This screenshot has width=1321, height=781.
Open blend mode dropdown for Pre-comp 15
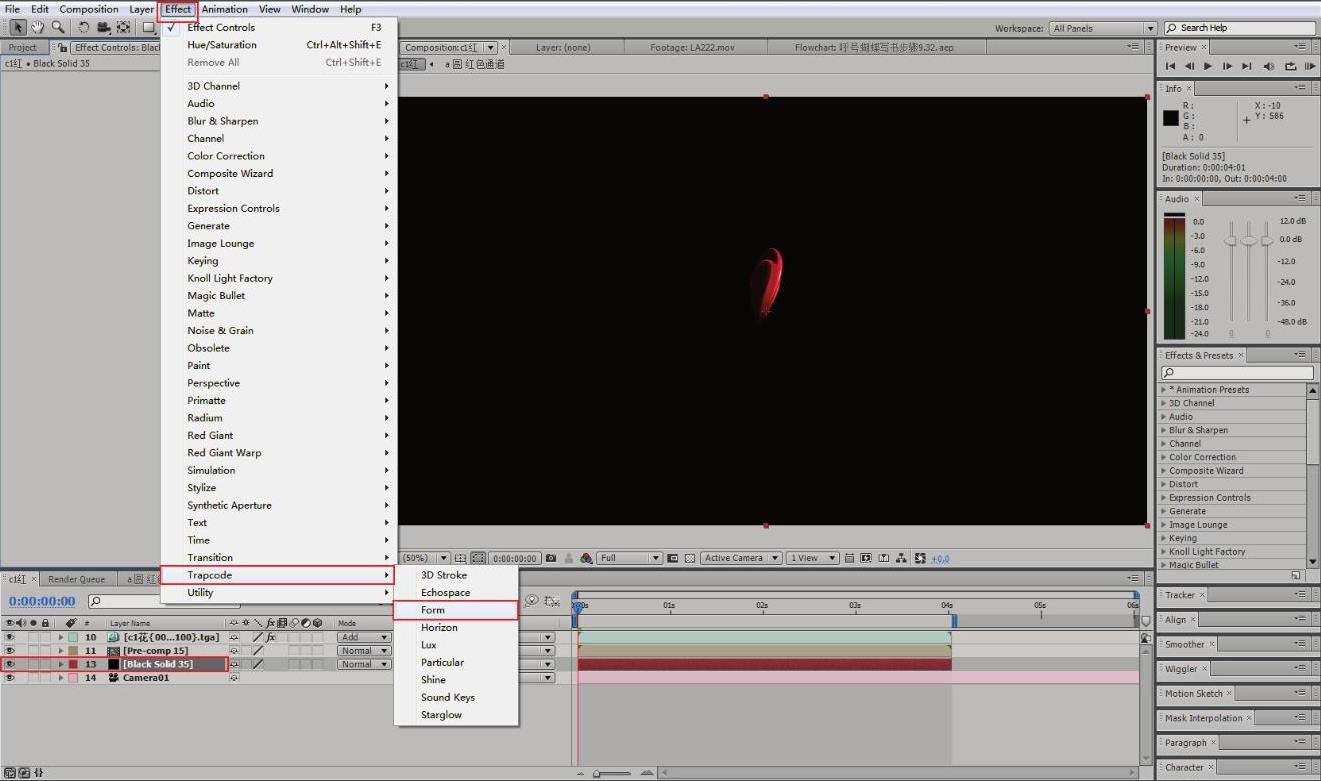tap(363, 650)
